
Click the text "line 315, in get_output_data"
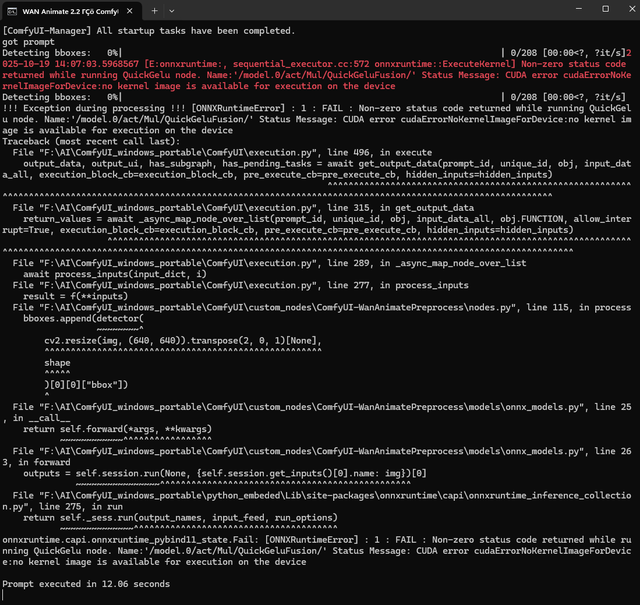coord(401,208)
